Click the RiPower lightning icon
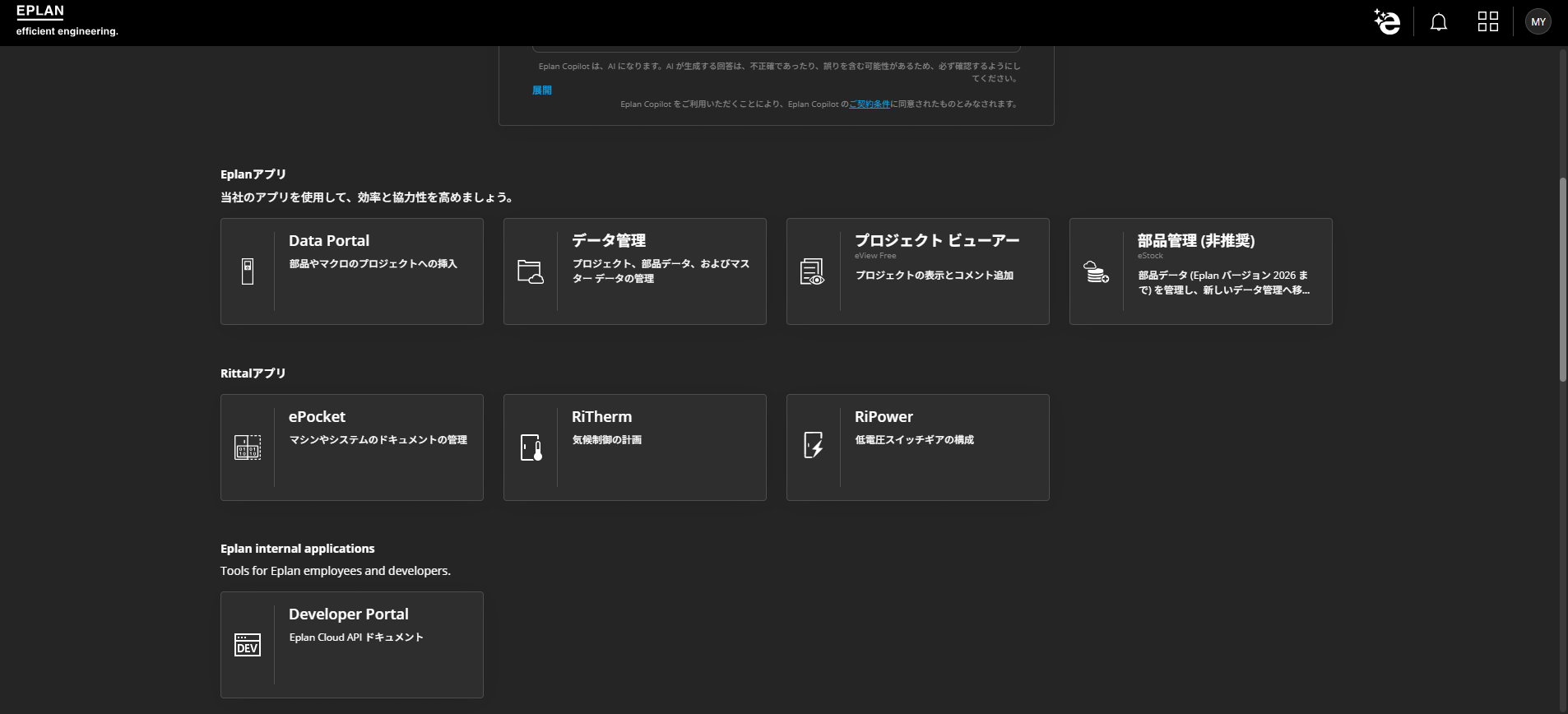 pos(814,445)
